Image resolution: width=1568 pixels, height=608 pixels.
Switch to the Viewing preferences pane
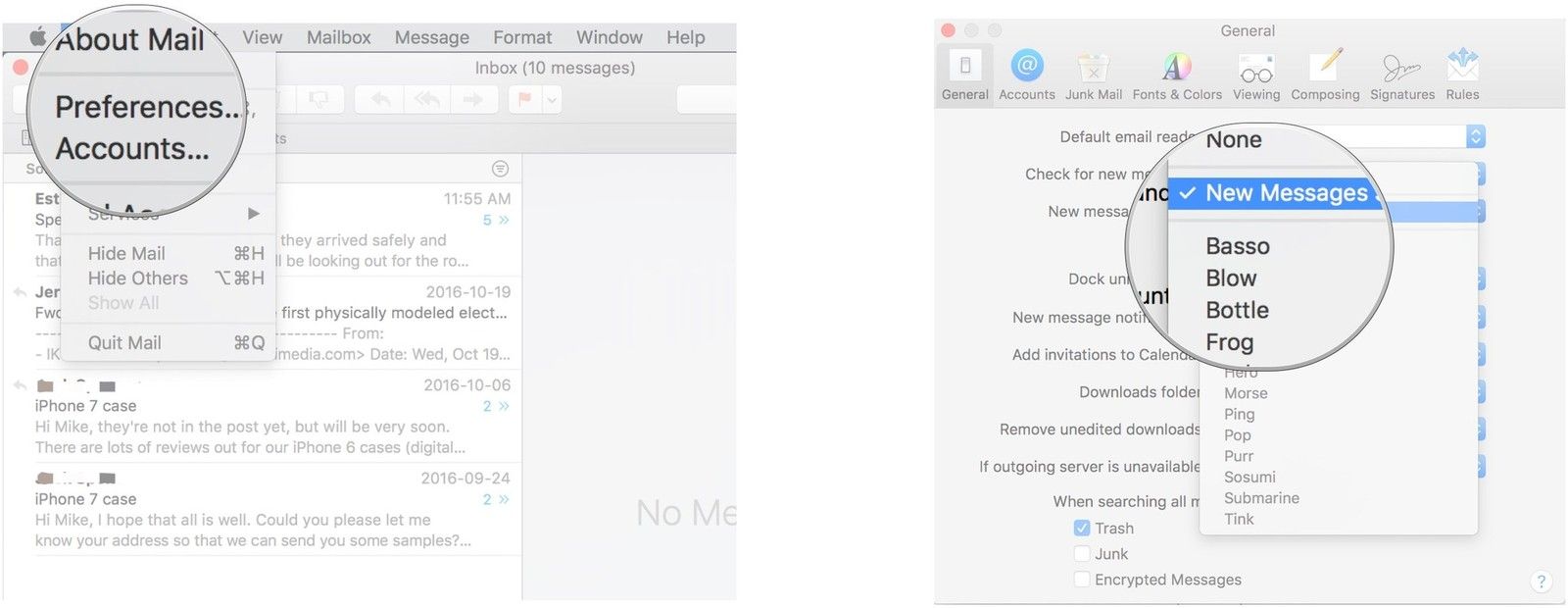(1255, 76)
